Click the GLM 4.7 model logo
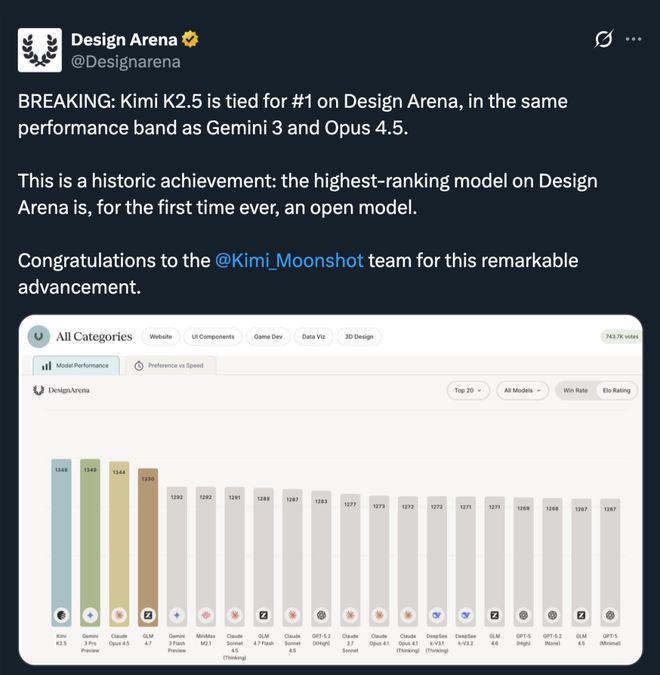The image size is (660, 675). click(148, 614)
